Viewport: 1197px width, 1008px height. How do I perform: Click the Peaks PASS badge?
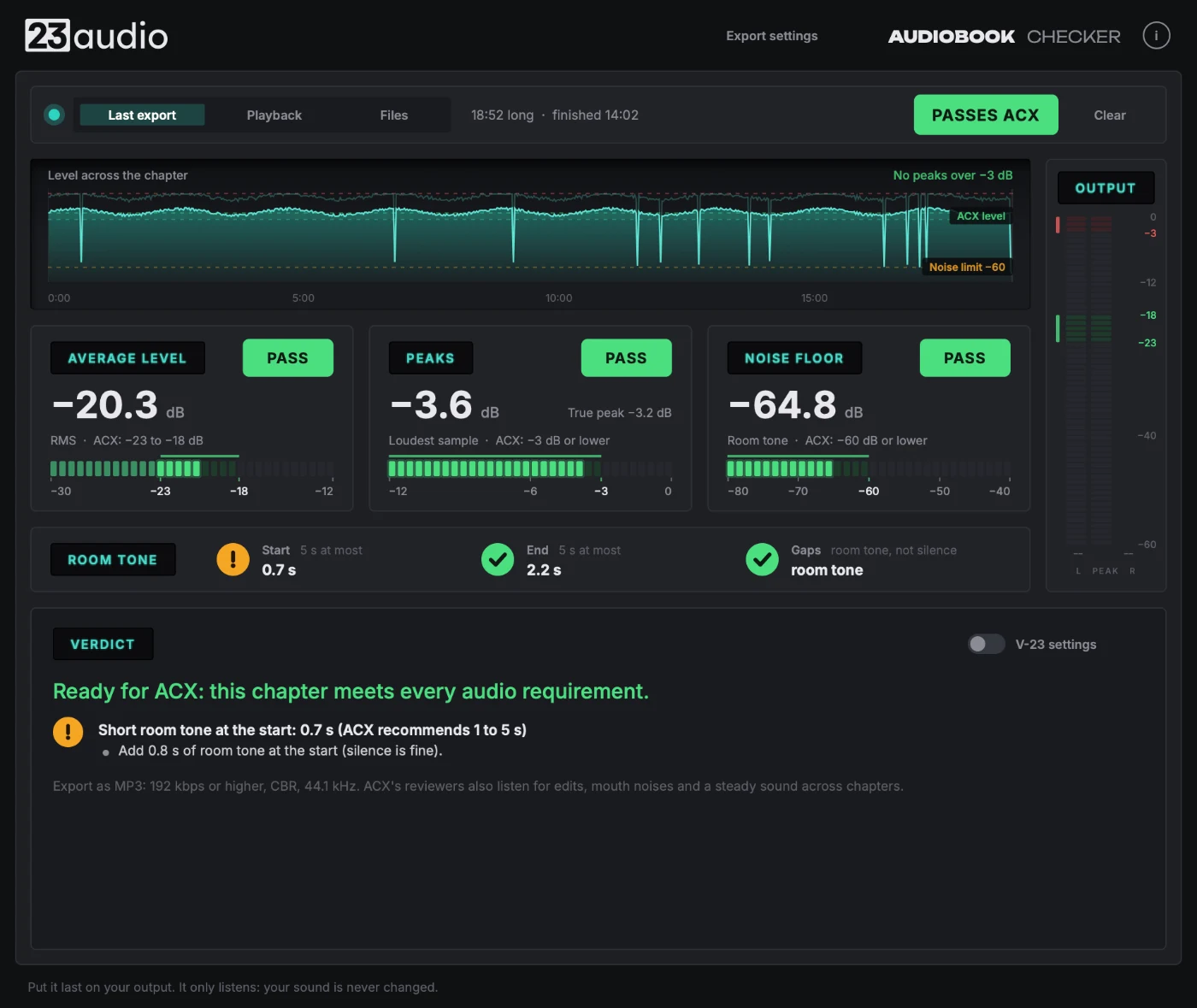626,358
